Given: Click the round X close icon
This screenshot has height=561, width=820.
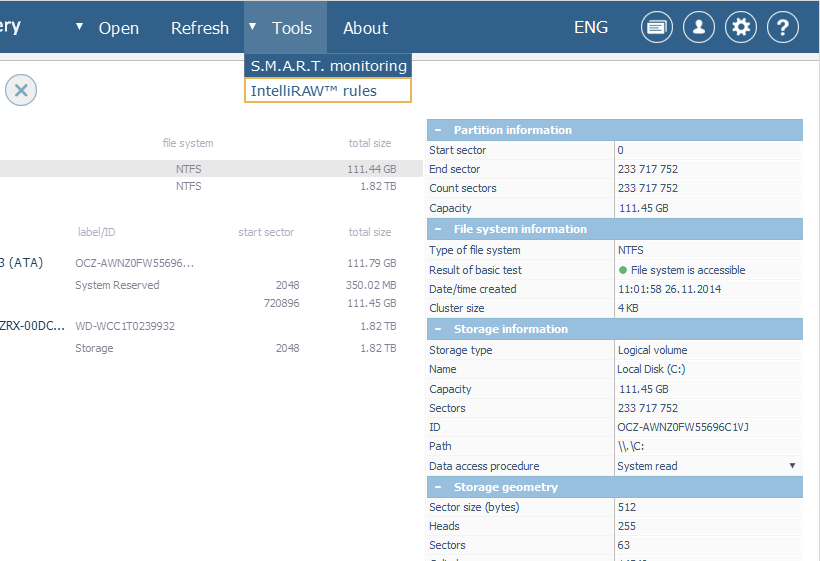Looking at the screenshot, I should (21, 90).
